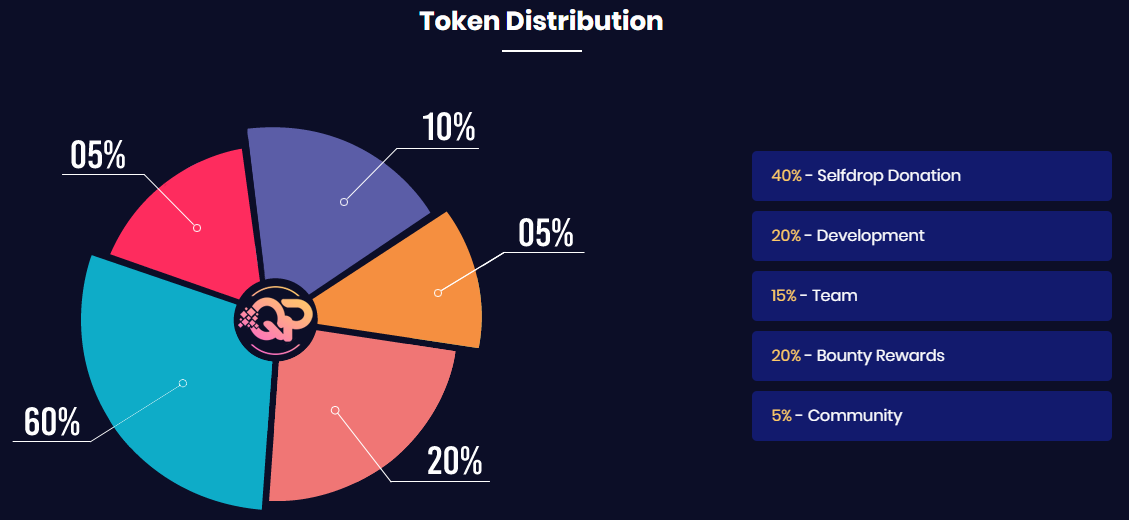Select the orange pie slice
Image resolution: width=1129 pixels, height=520 pixels.
[420, 285]
